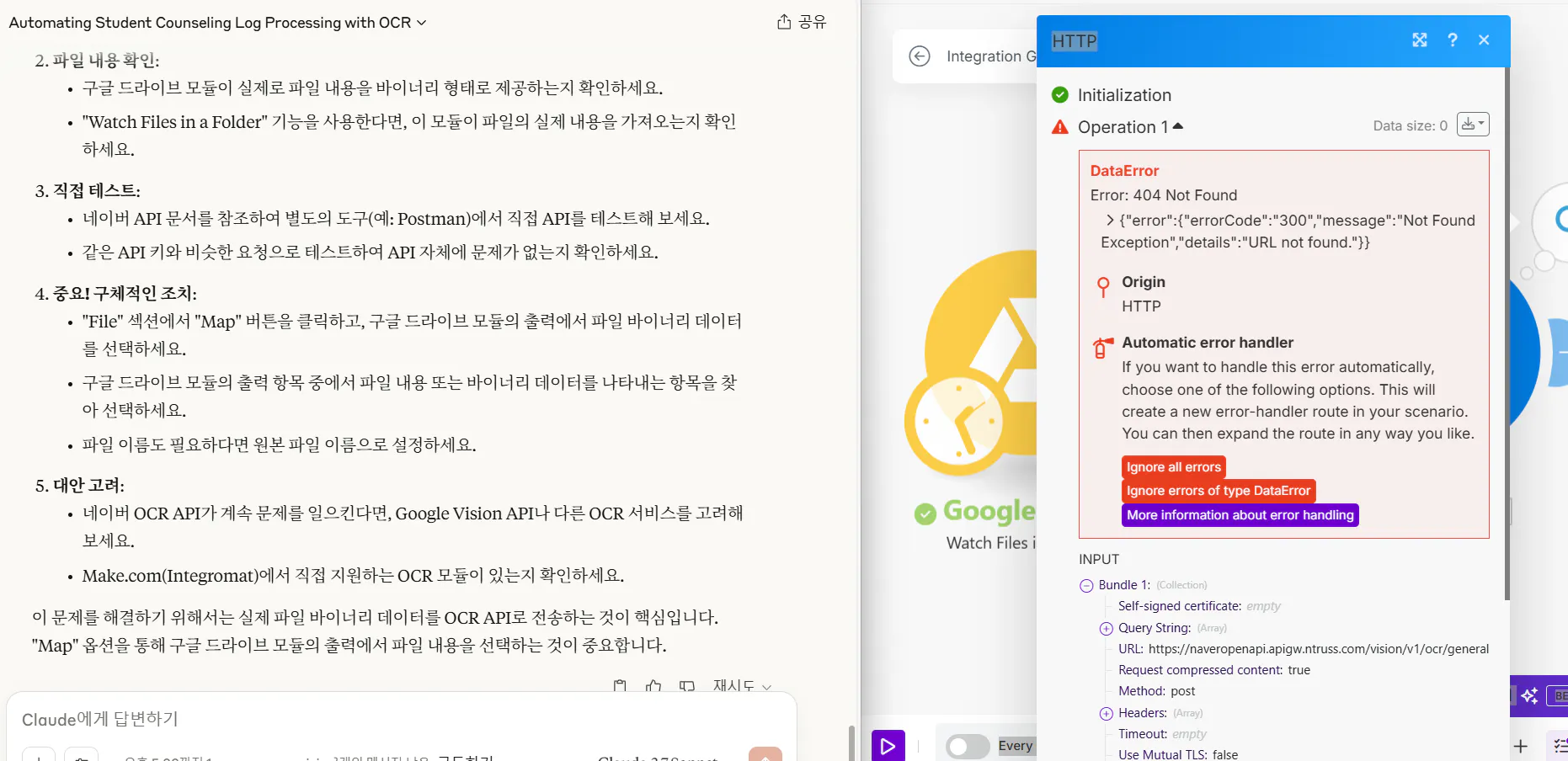Click the INPUT section heading
Viewport: 1568px width, 761px height.
pos(1099,560)
